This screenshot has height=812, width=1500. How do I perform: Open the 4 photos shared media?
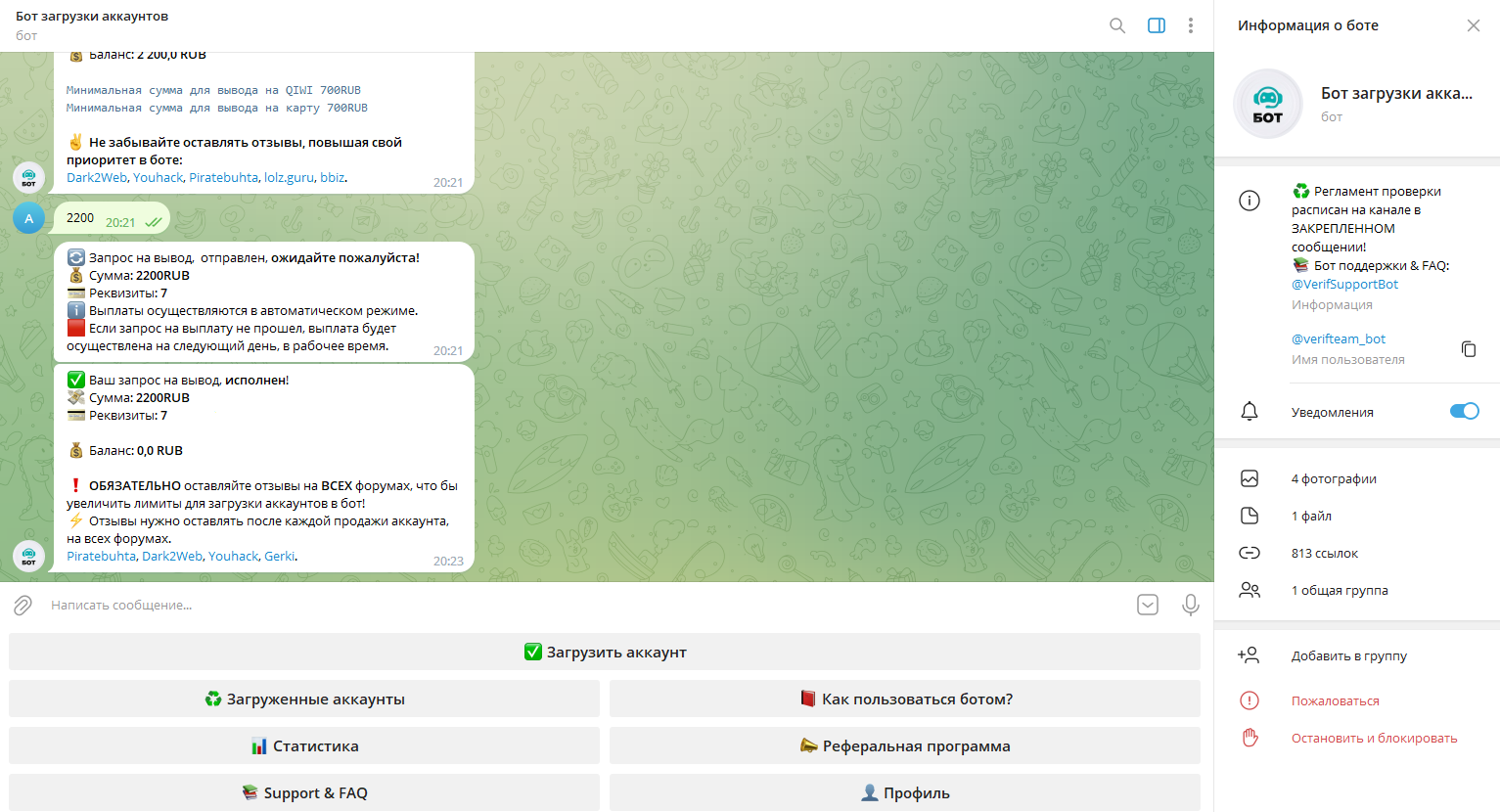(1333, 478)
